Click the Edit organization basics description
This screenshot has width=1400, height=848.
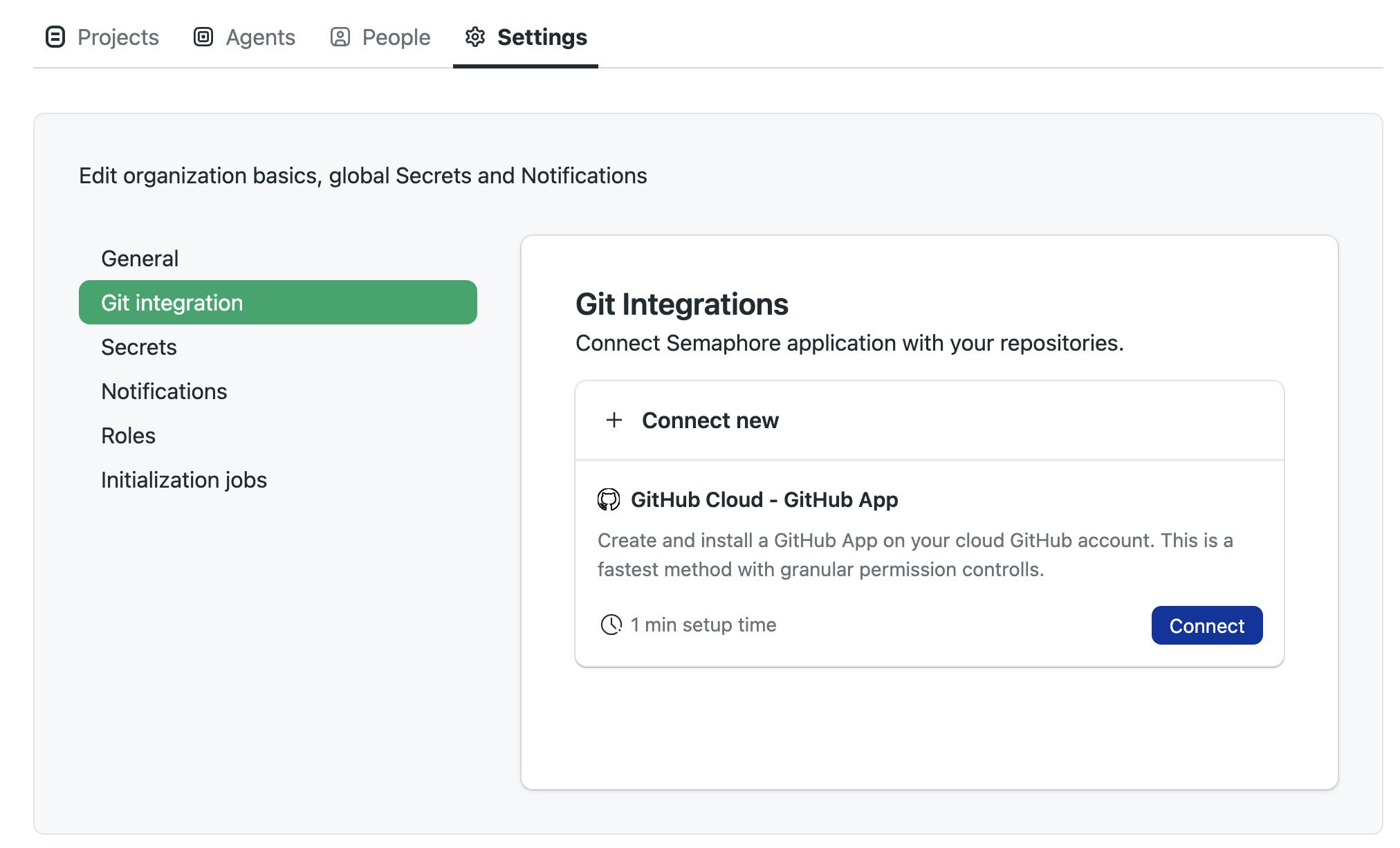(x=363, y=176)
